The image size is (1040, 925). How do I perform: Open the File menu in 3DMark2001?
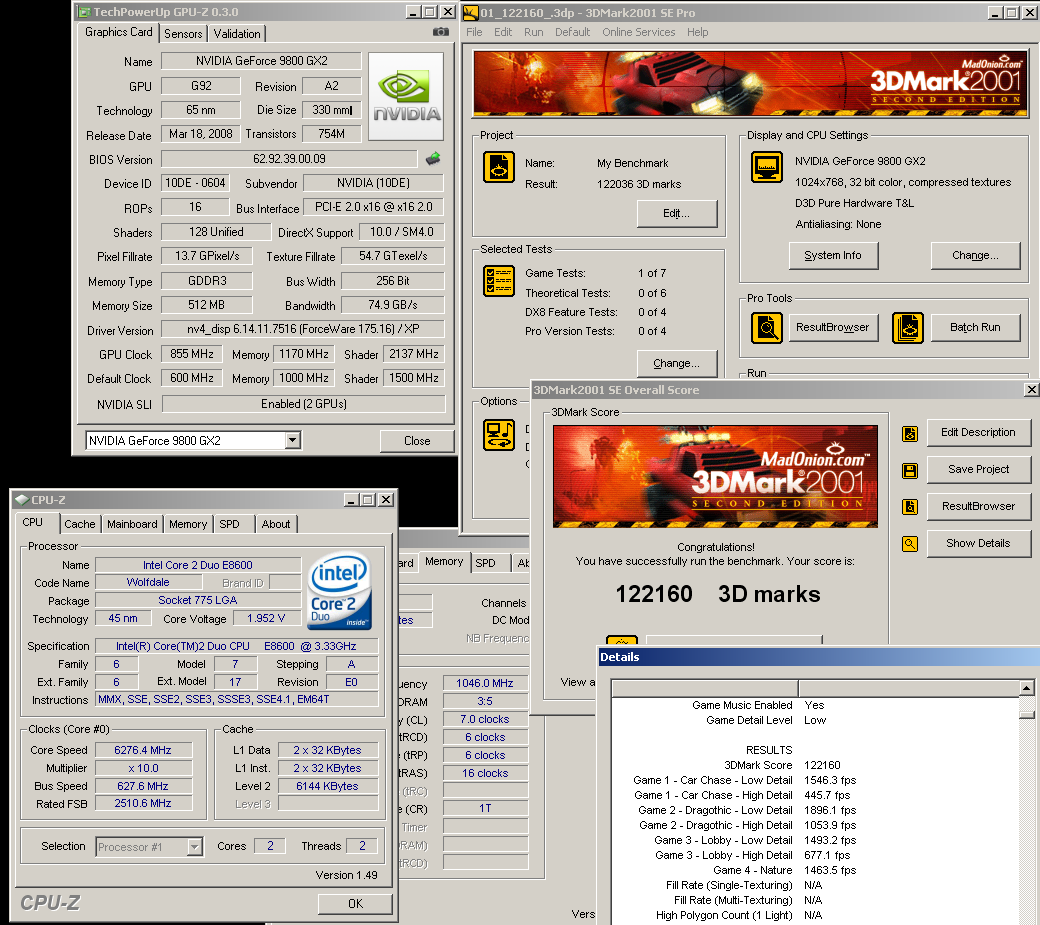[474, 32]
